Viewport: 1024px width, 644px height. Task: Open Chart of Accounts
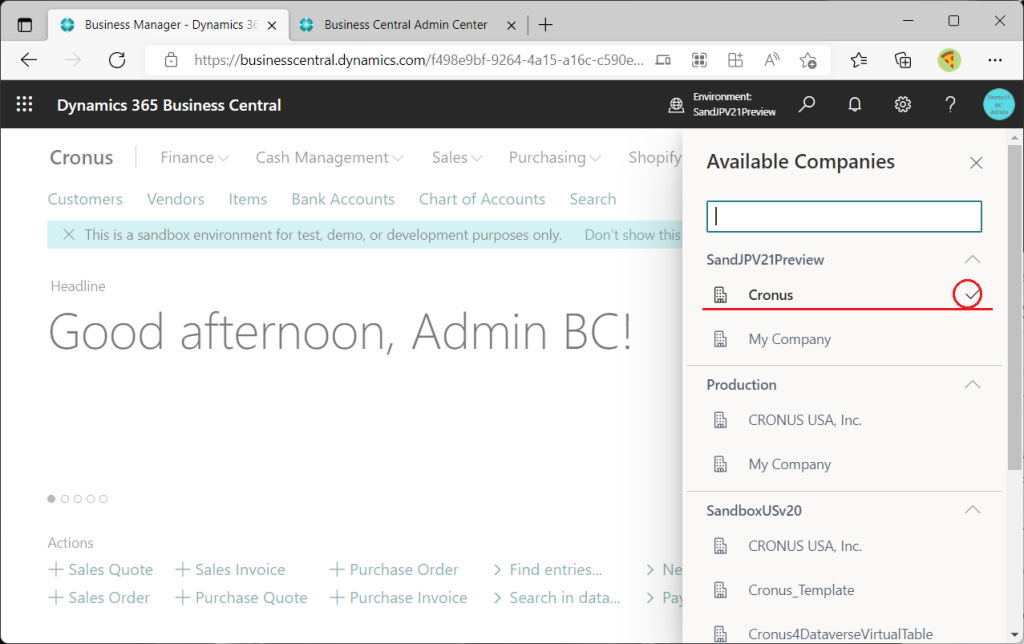(482, 199)
